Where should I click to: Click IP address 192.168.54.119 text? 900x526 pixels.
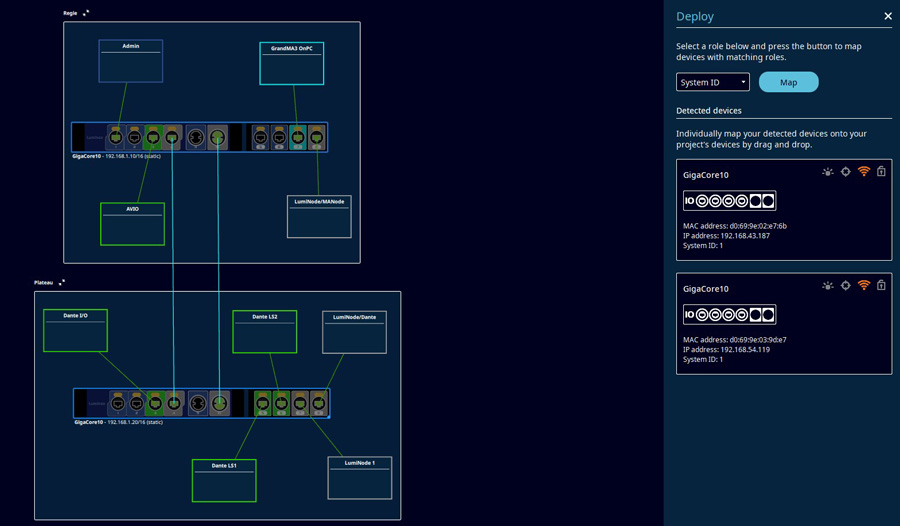726,349
